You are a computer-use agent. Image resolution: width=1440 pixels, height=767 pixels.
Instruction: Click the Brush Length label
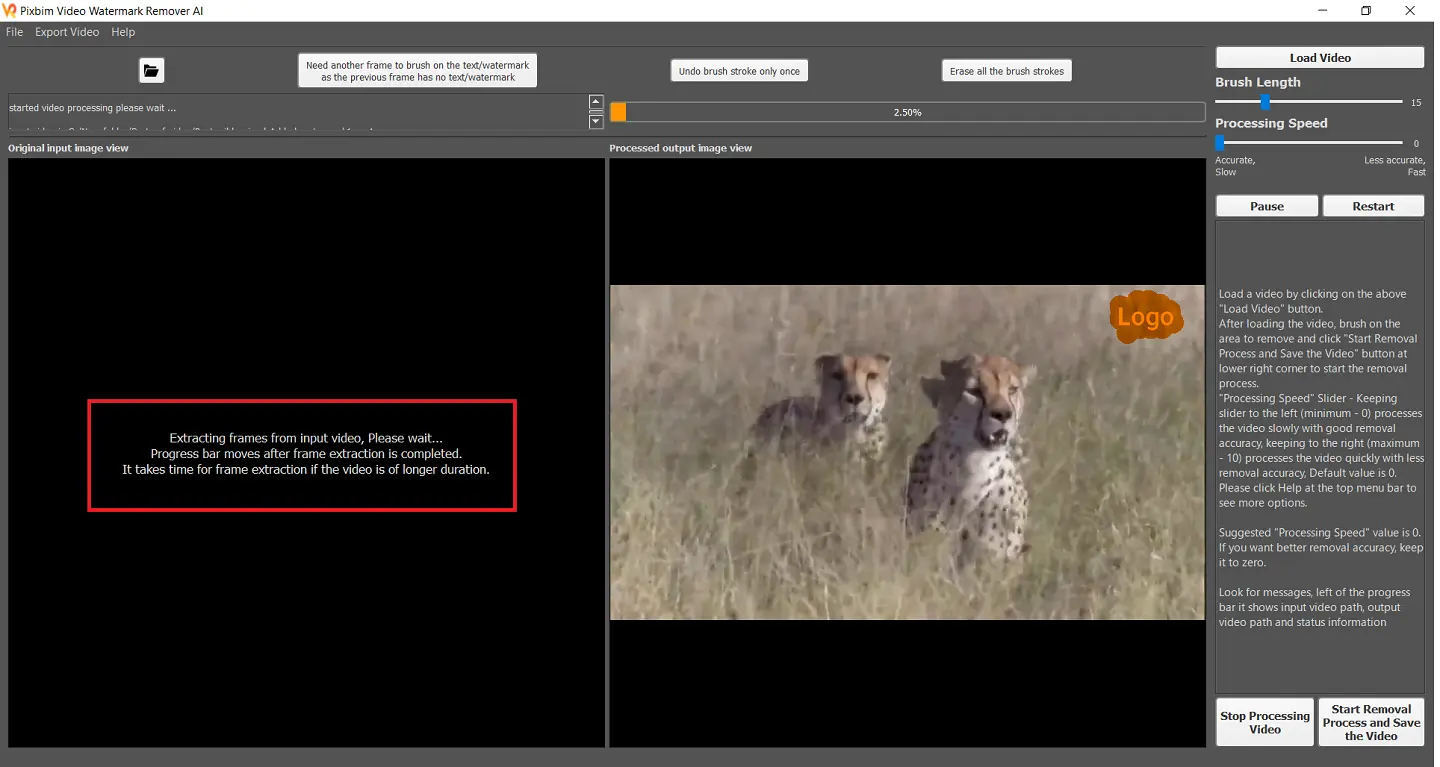click(x=1258, y=82)
